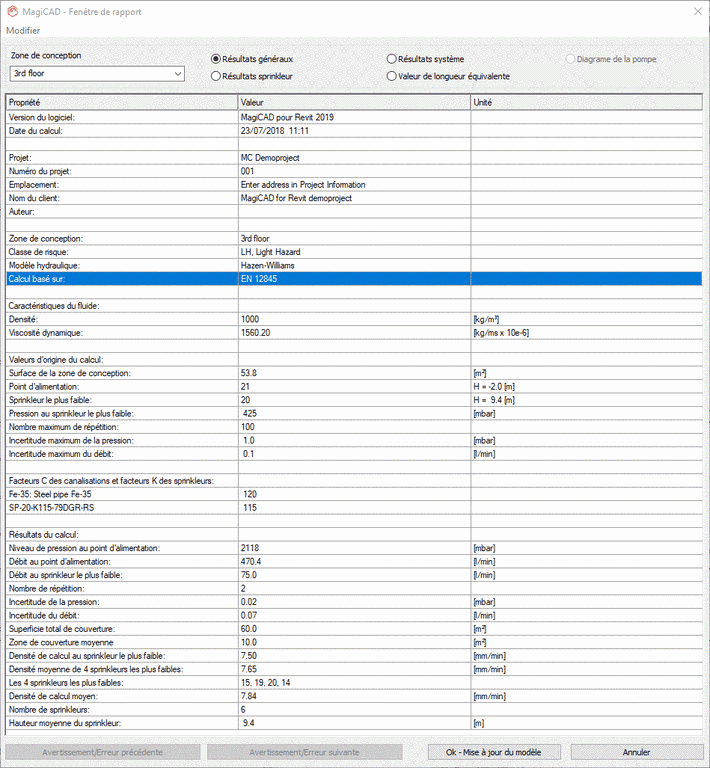
Task: Click pressure level value '2118'
Action: coord(250,548)
